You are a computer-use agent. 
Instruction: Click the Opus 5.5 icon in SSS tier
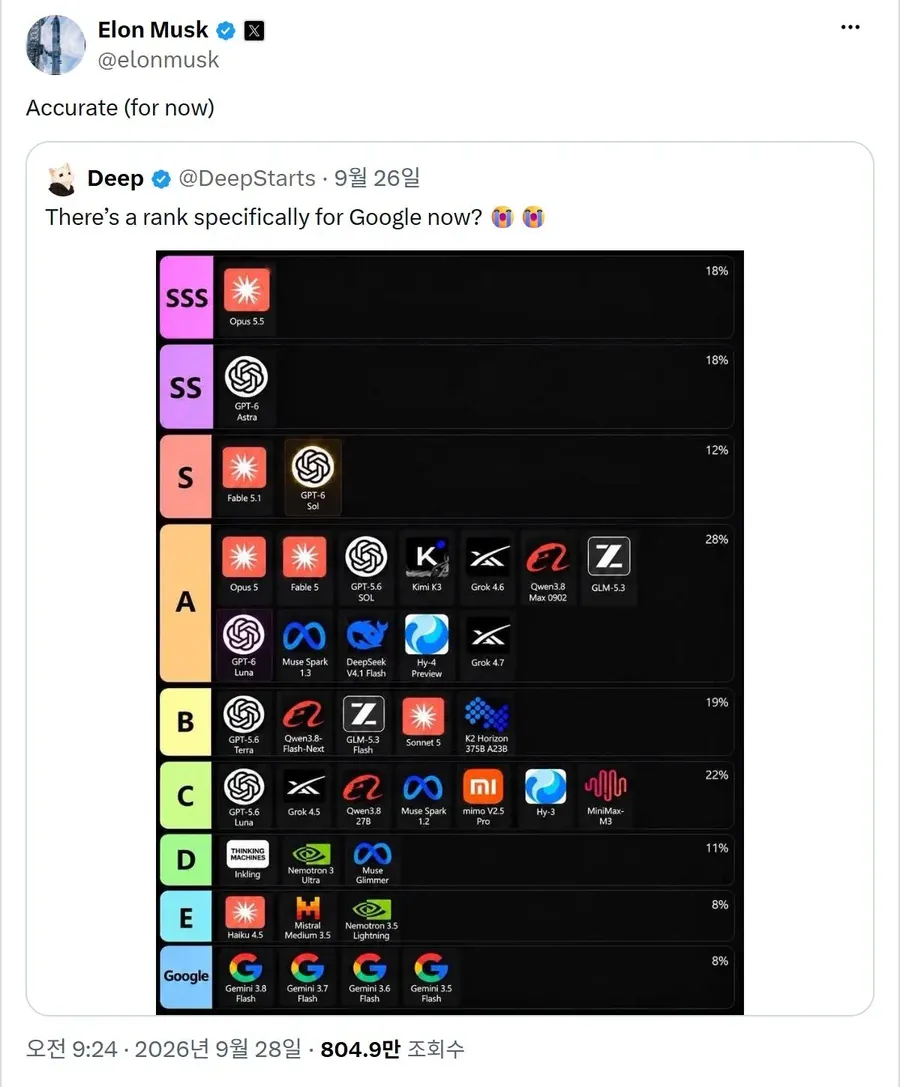246,289
